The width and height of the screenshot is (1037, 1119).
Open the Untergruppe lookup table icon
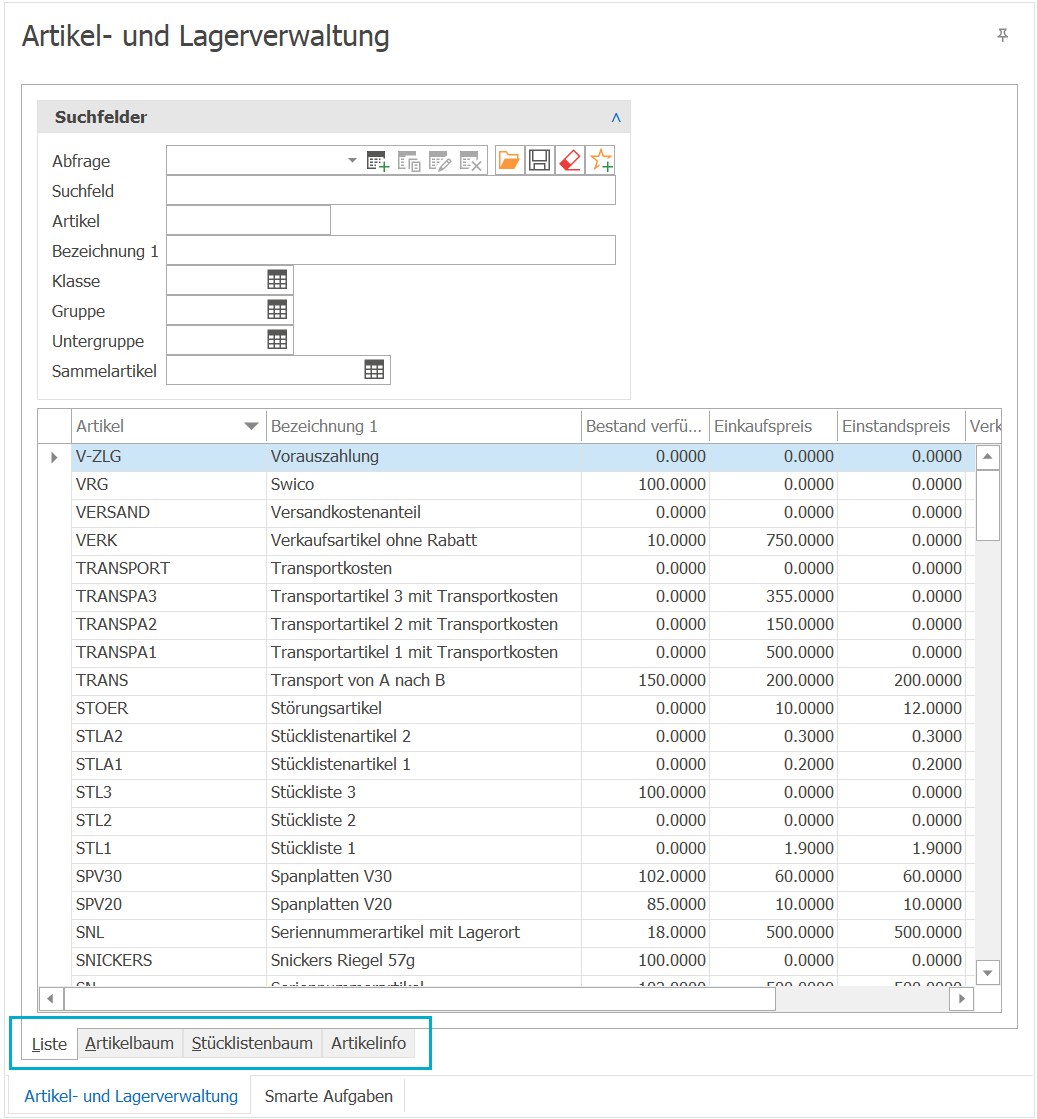point(277,340)
